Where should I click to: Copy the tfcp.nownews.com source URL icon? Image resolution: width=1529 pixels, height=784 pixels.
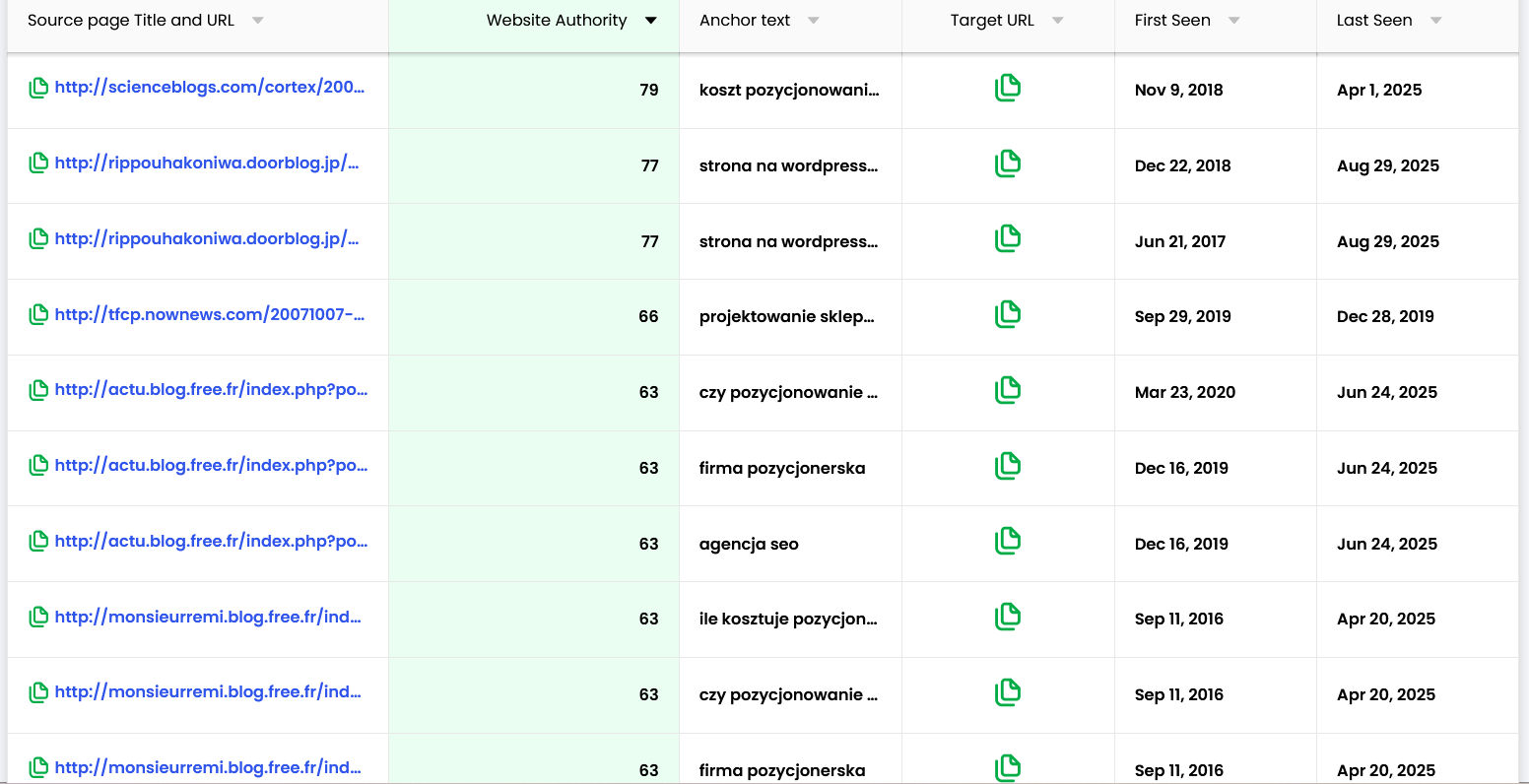click(x=38, y=315)
